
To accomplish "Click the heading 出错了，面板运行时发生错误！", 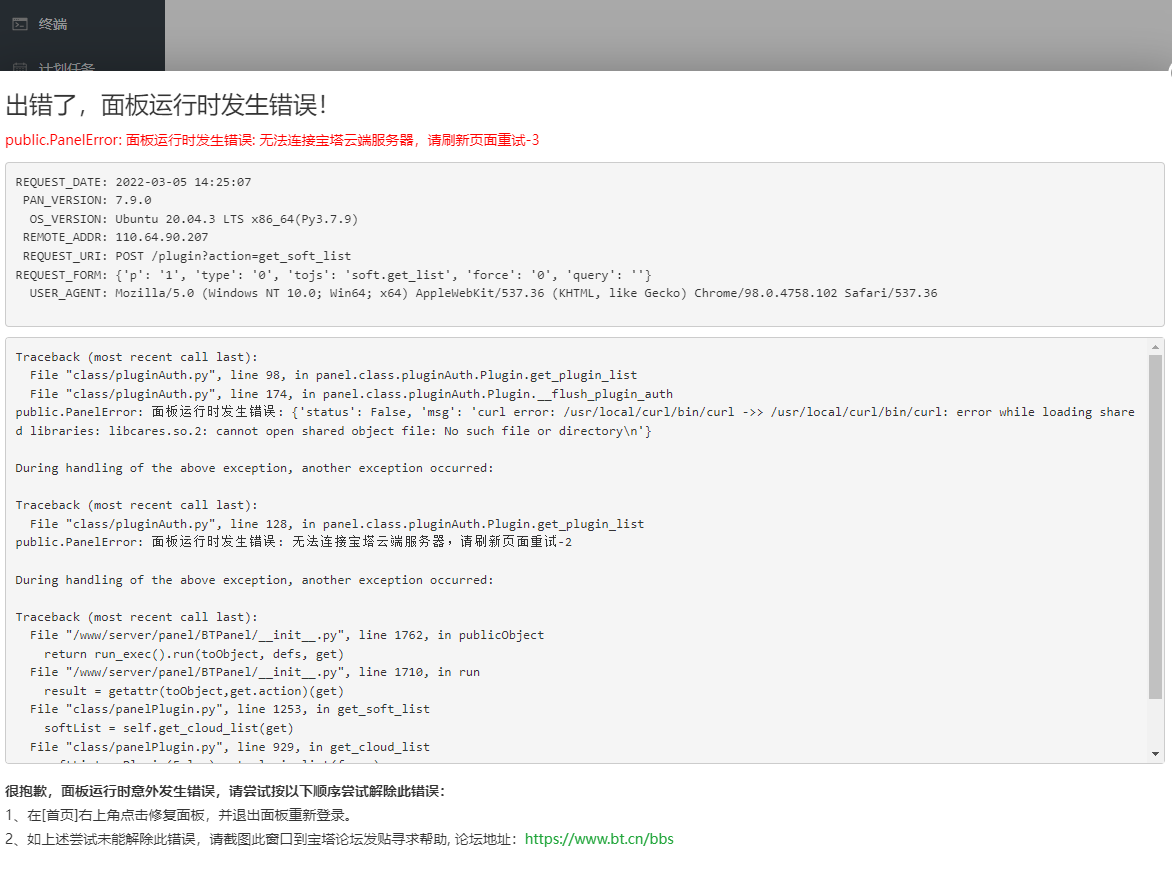I will click(166, 105).
